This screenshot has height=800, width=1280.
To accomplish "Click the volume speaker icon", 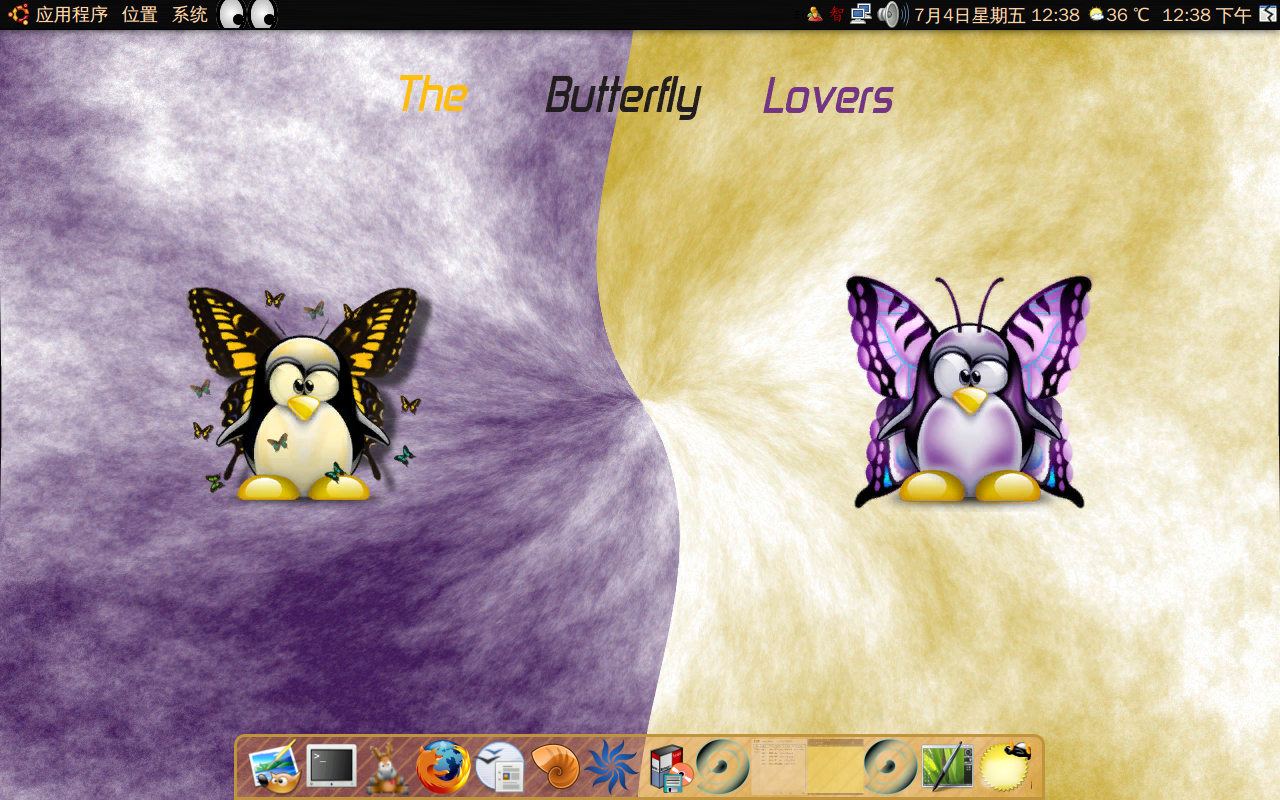I will coord(892,14).
